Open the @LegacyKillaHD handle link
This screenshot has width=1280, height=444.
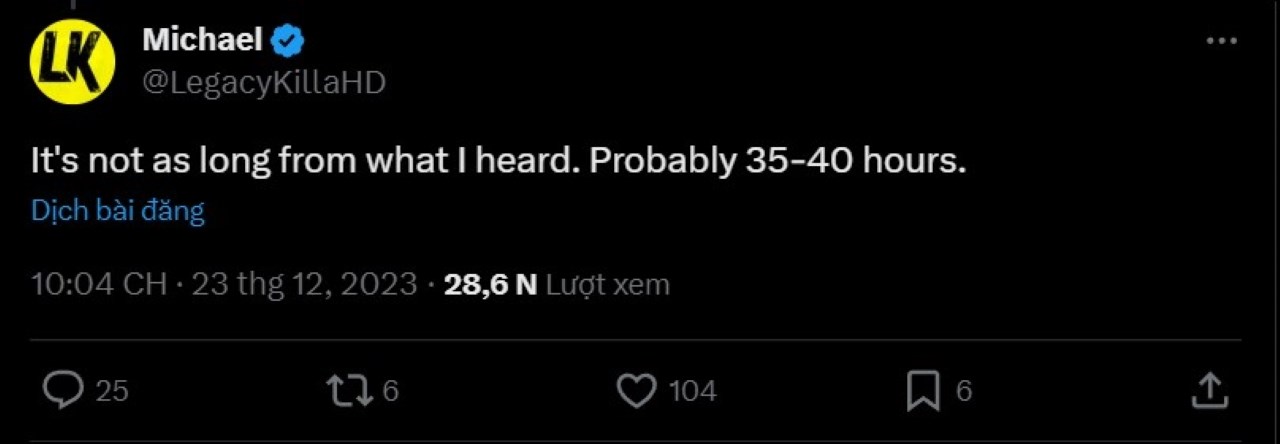click(264, 82)
